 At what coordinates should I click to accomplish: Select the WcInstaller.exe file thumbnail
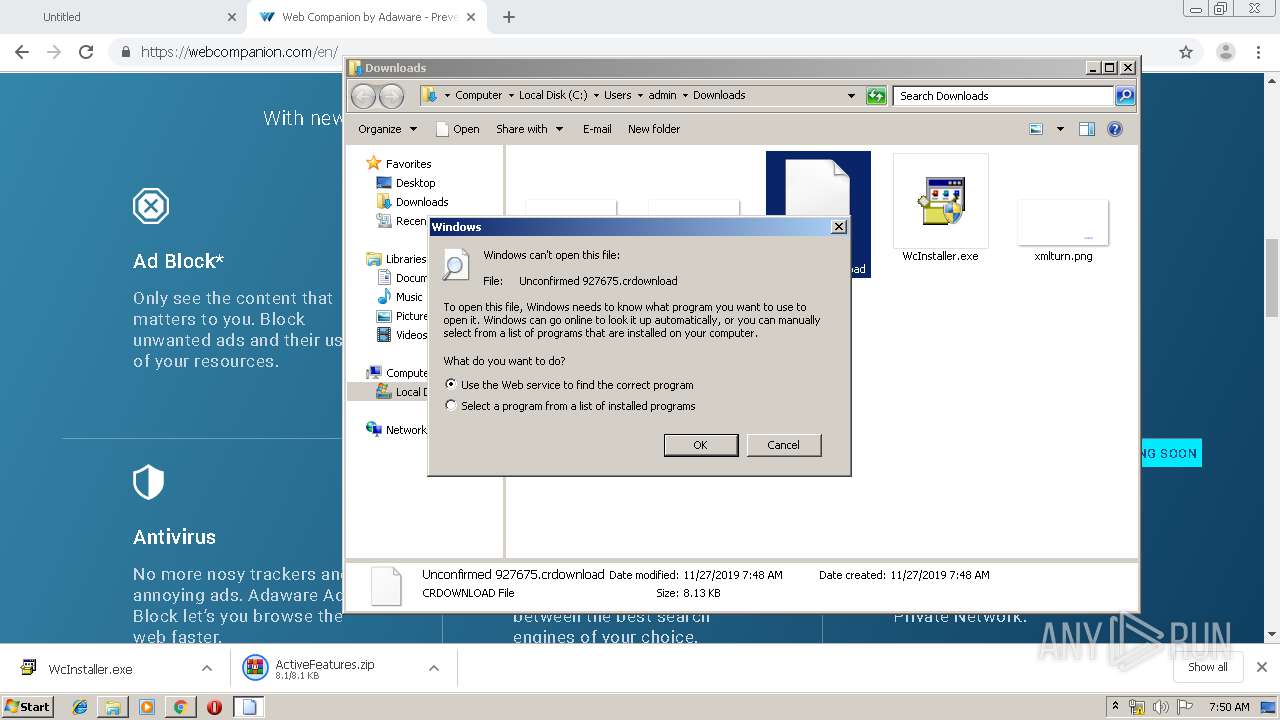[940, 208]
